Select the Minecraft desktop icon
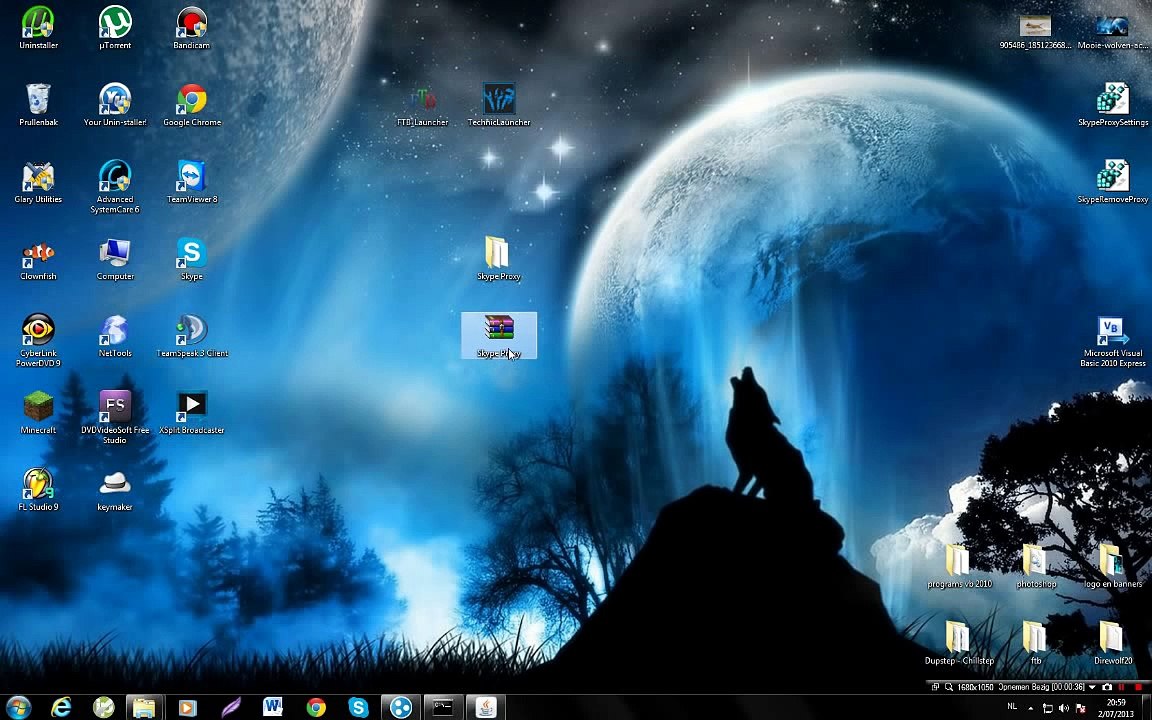 tap(38, 413)
